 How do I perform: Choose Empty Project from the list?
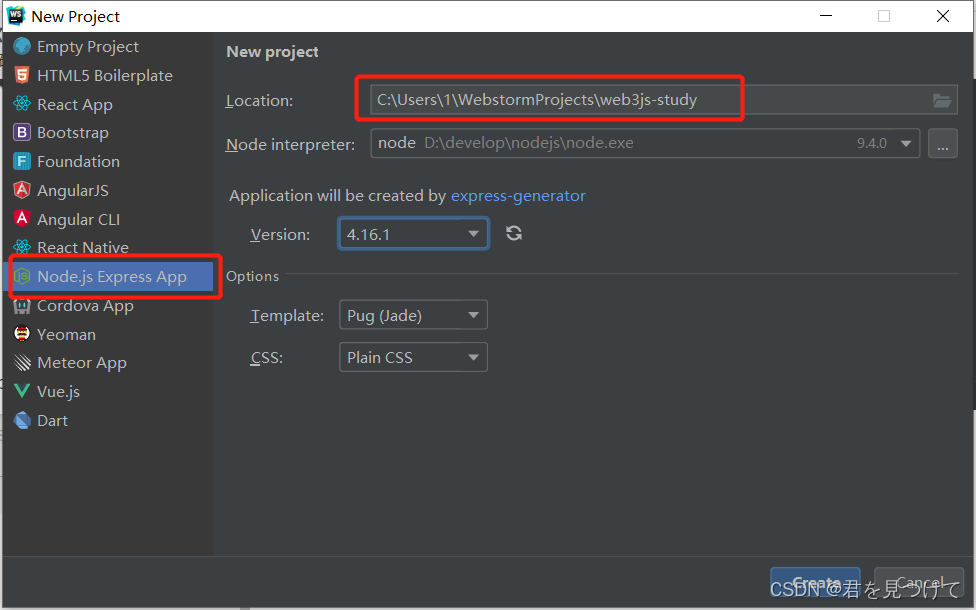[x=88, y=47]
